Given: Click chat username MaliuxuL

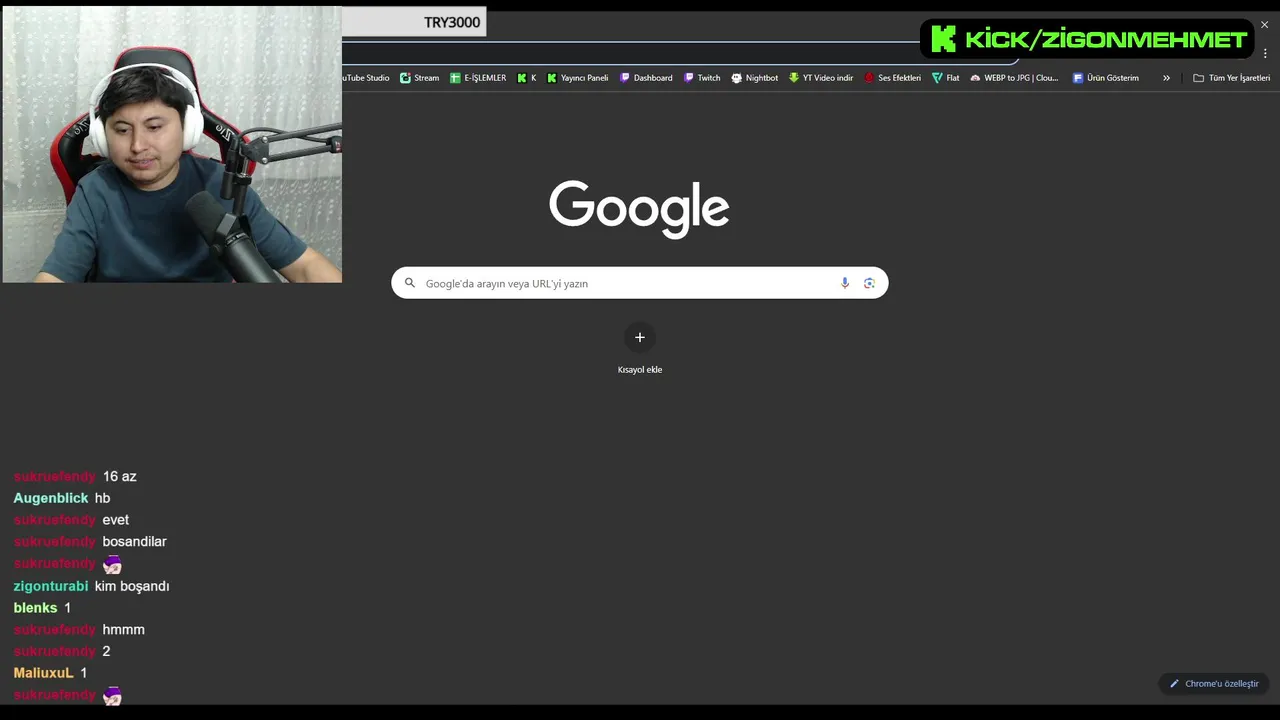Looking at the screenshot, I should [x=43, y=673].
